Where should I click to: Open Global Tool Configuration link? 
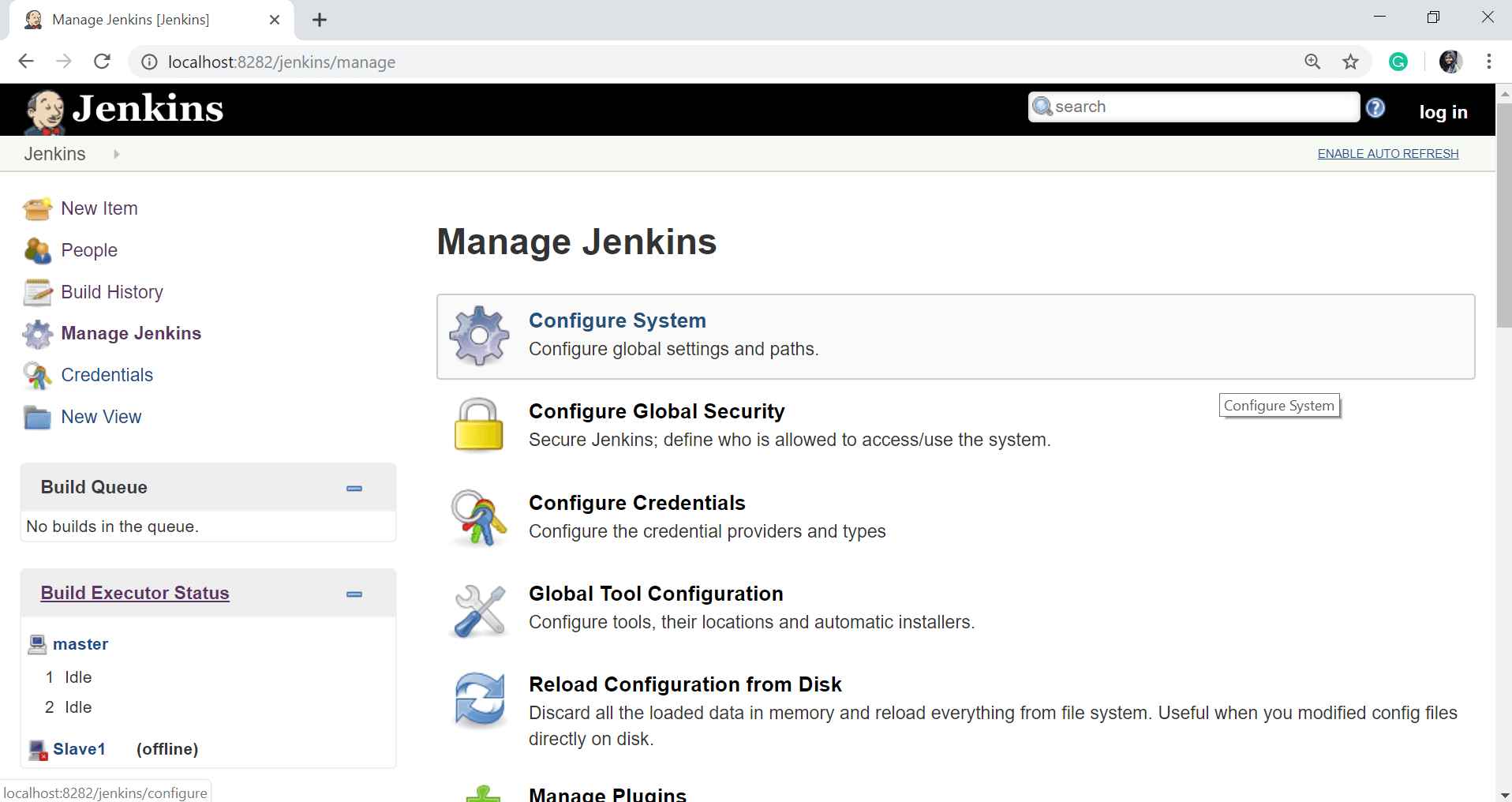click(x=656, y=594)
